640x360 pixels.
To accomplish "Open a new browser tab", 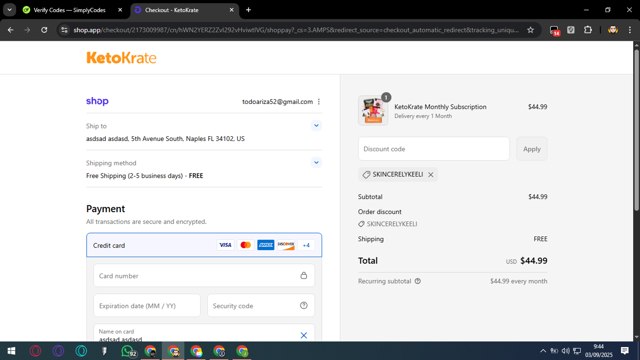I will pos(248,10).
